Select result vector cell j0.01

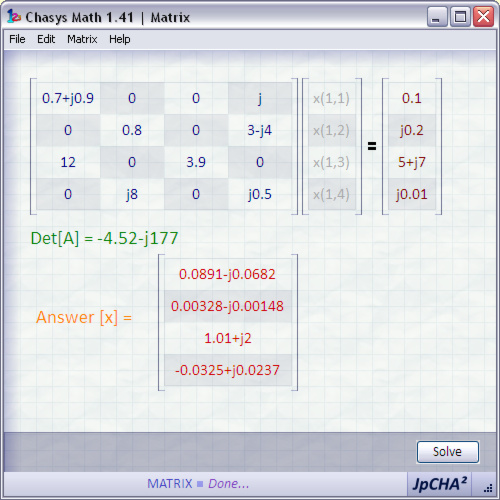tap(412, 194)
